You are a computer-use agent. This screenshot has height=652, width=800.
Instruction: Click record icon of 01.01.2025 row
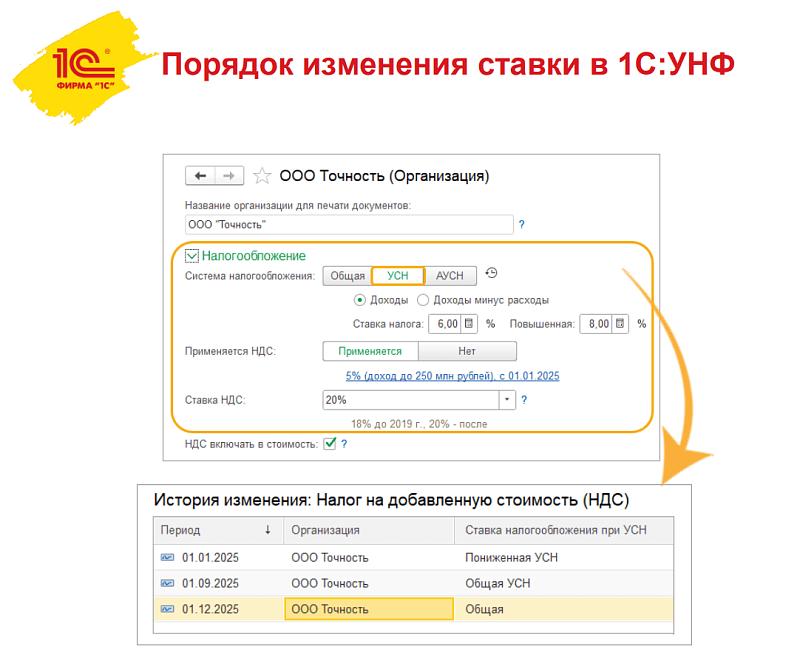pos(167,558)
